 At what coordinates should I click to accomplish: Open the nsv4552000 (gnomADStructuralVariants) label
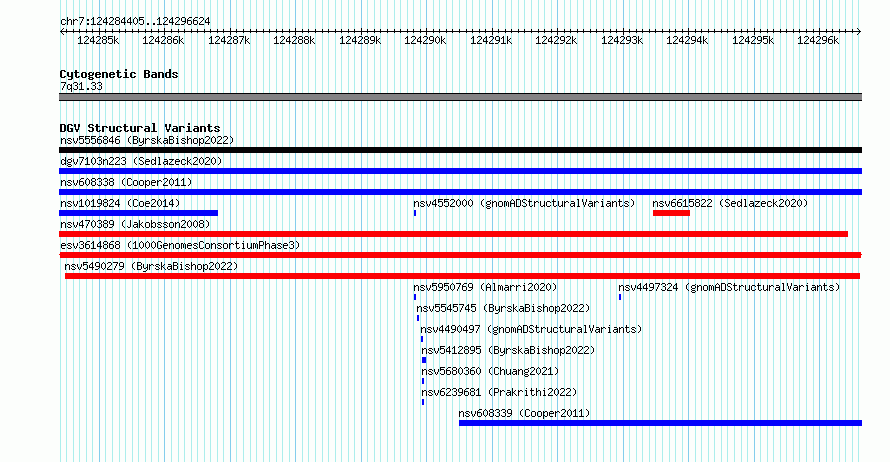[524, 203]
